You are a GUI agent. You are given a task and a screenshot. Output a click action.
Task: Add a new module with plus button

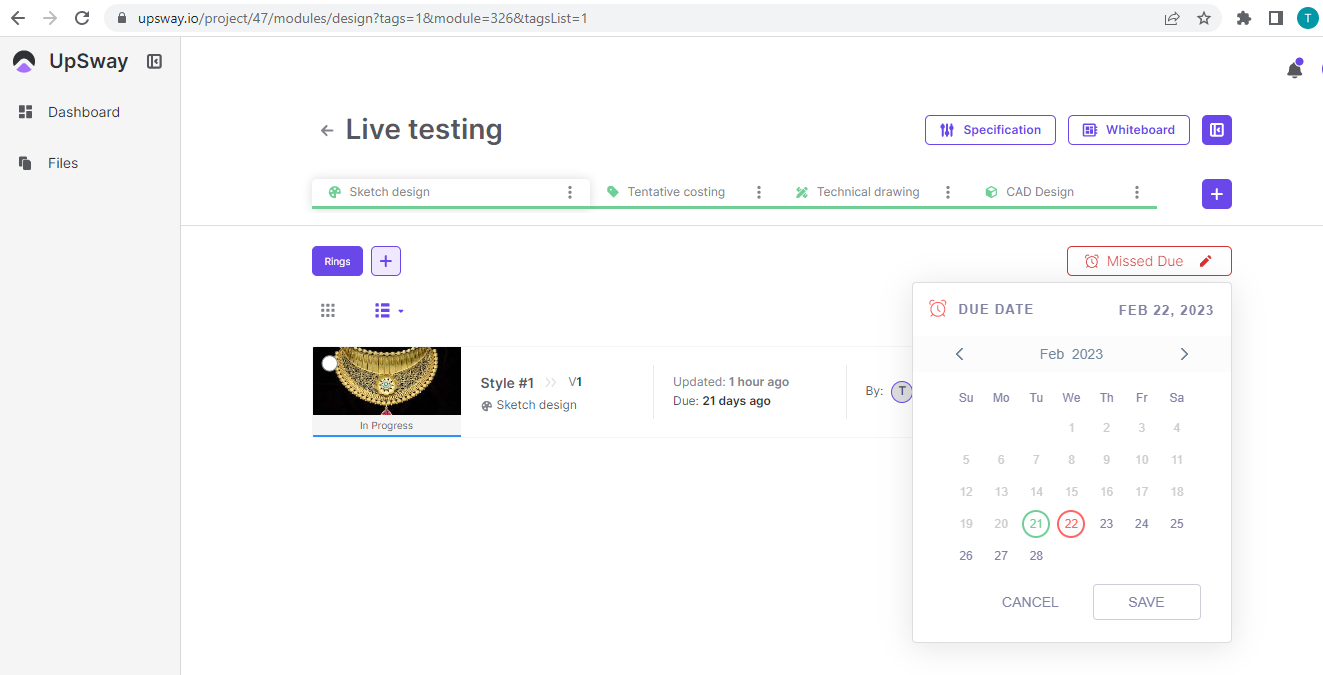pos(1216,194)
